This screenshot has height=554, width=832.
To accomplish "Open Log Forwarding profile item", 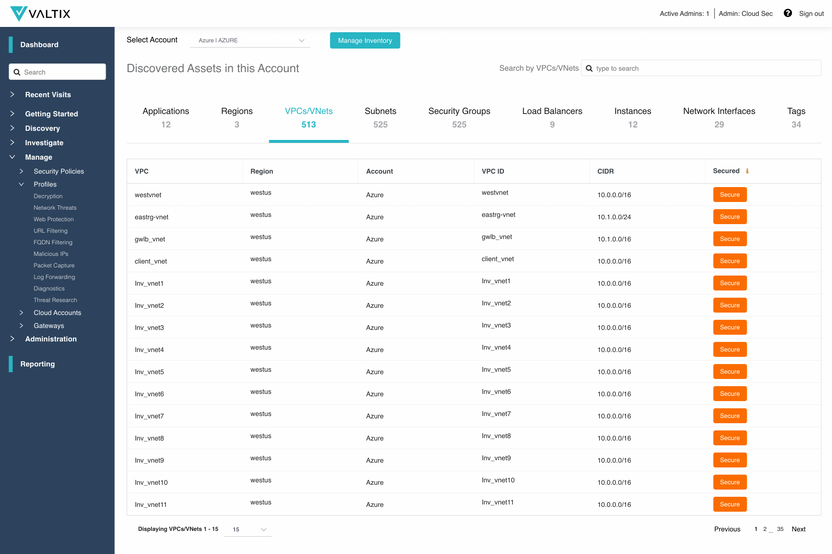I will click(x=54, y=277).
